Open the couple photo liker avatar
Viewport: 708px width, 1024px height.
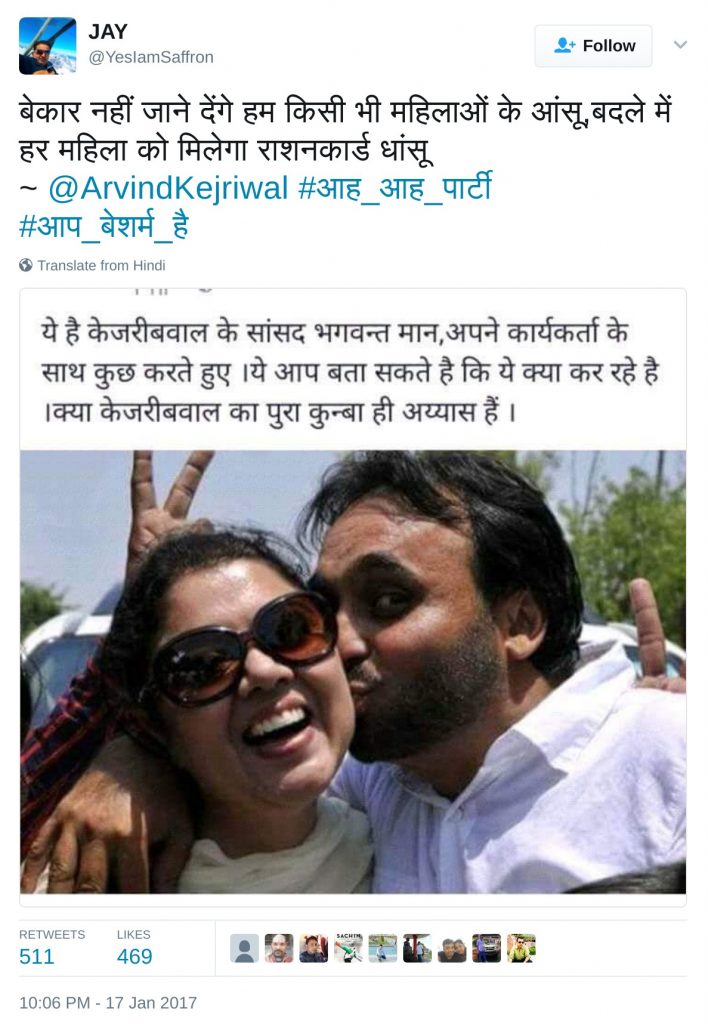point(452,948)
